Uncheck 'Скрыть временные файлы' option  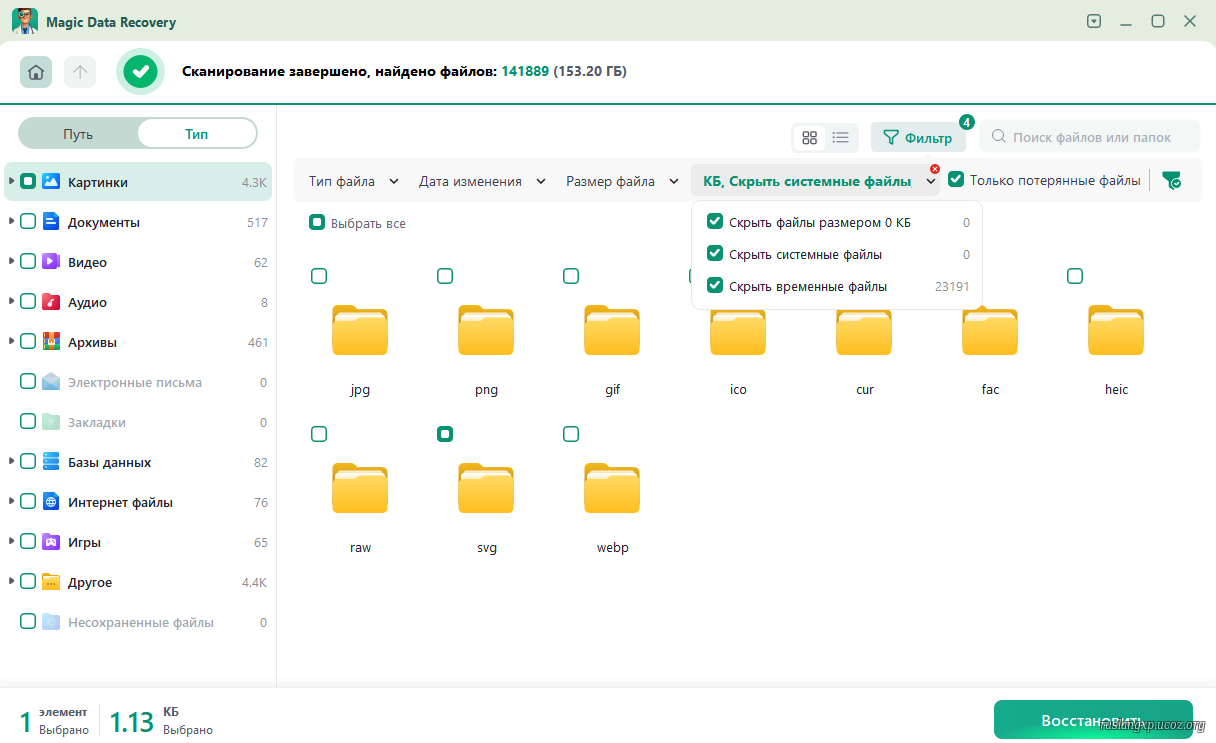pos(715,286)
